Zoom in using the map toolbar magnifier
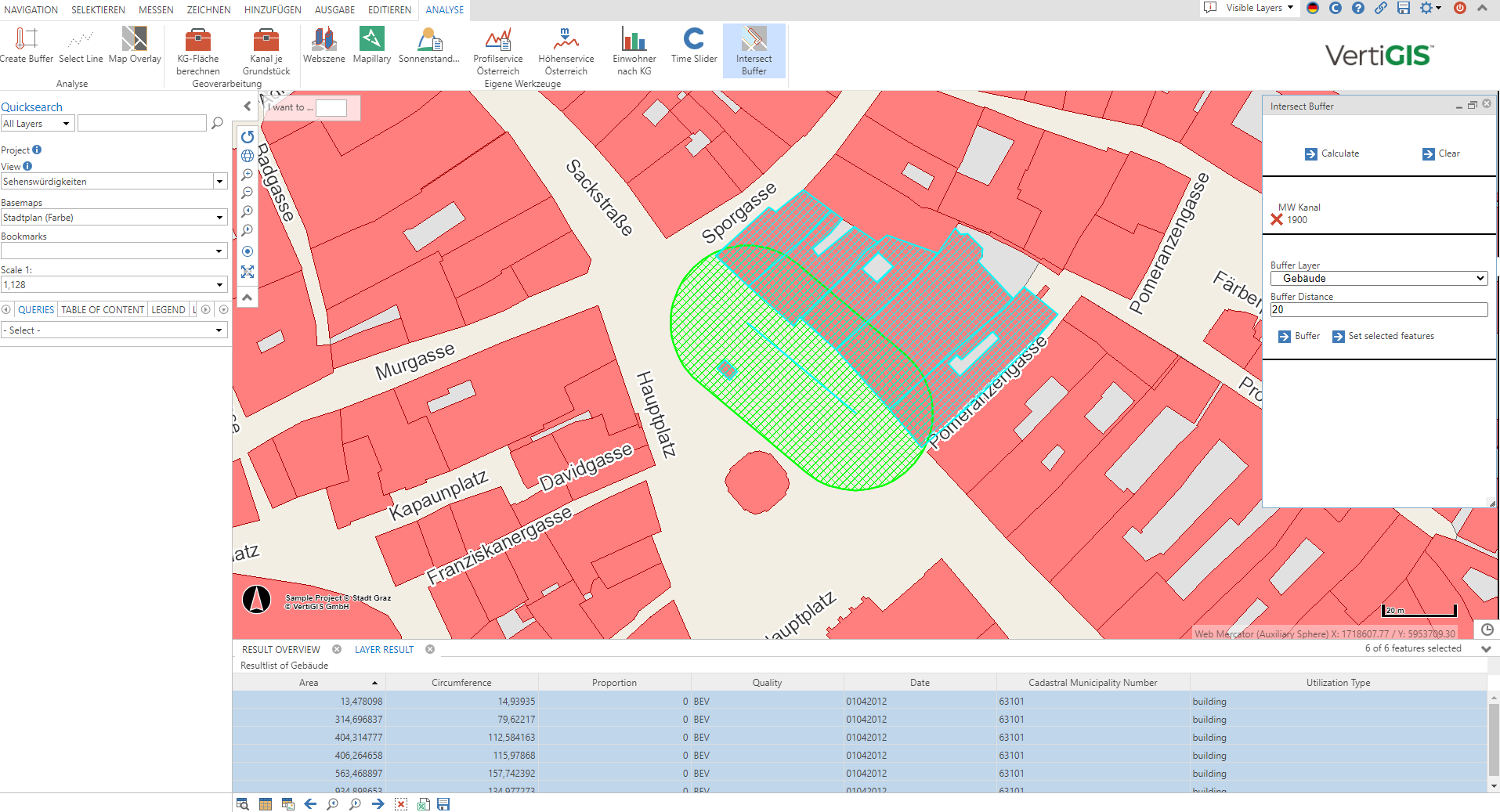 click(248, 175)
